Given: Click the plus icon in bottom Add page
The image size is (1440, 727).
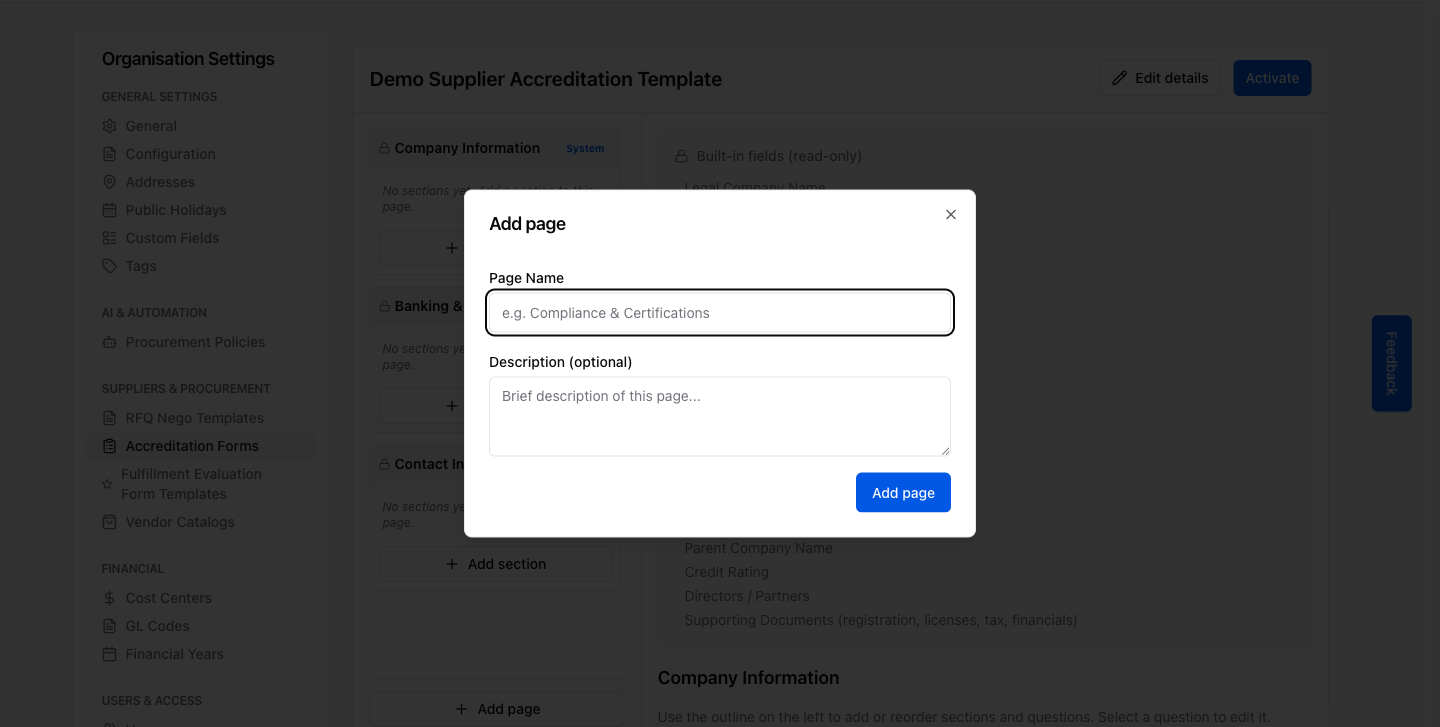Looking at the screenshot, I should [x=461, y=709].
